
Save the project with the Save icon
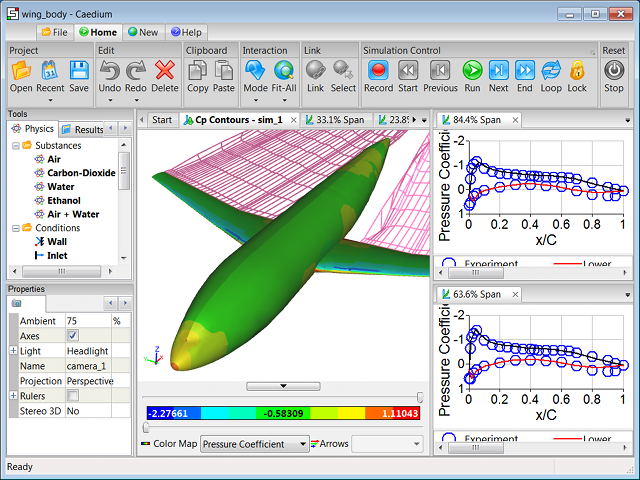click(79, 76)
